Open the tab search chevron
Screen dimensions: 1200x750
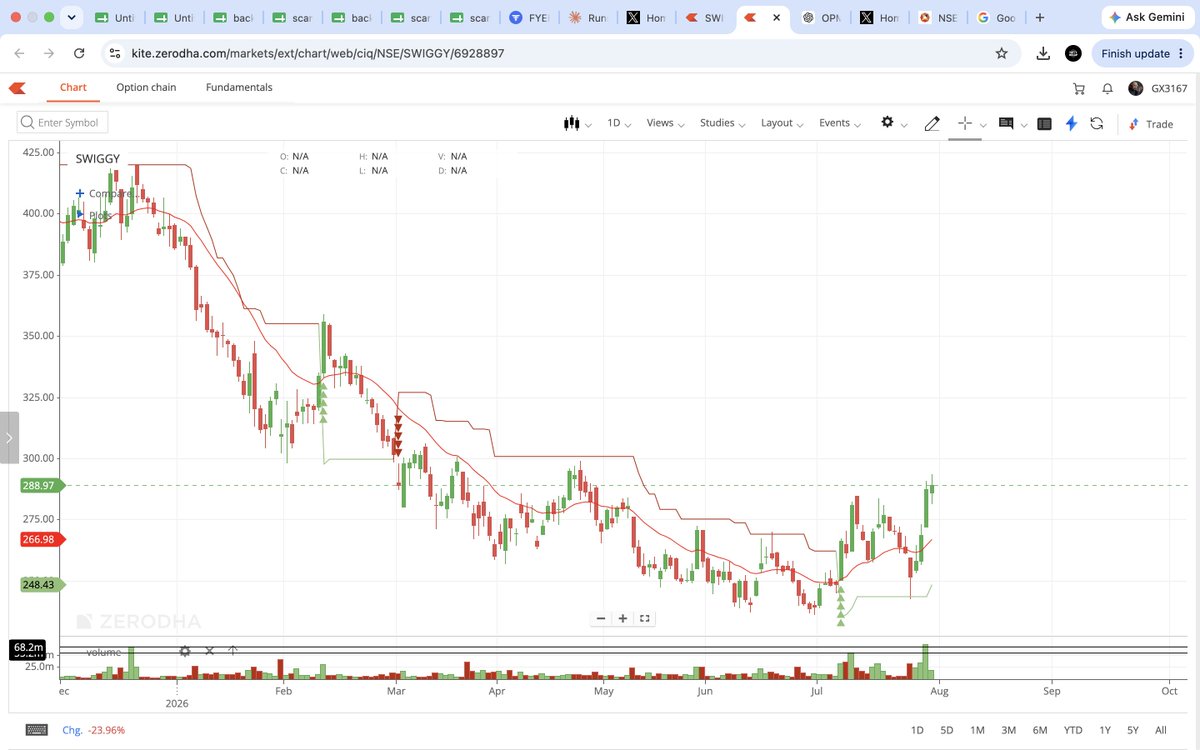tap(71, 18)
